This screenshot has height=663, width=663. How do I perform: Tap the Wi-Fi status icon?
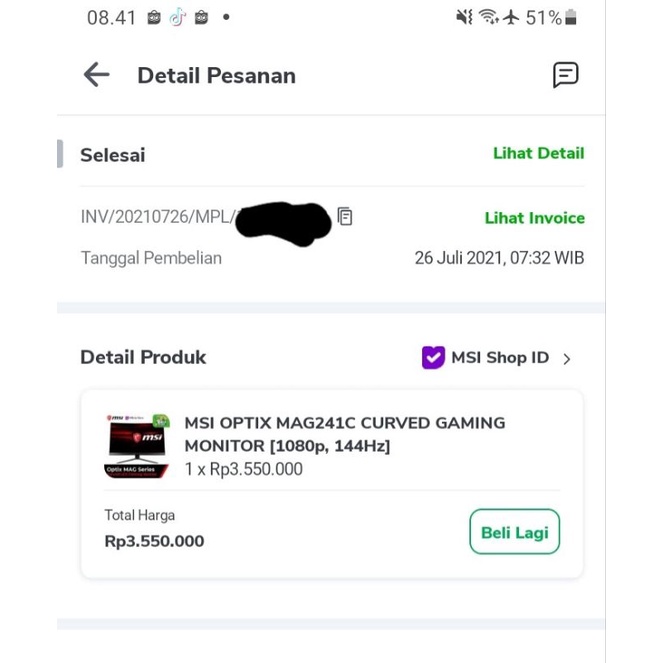coord(488,17)
